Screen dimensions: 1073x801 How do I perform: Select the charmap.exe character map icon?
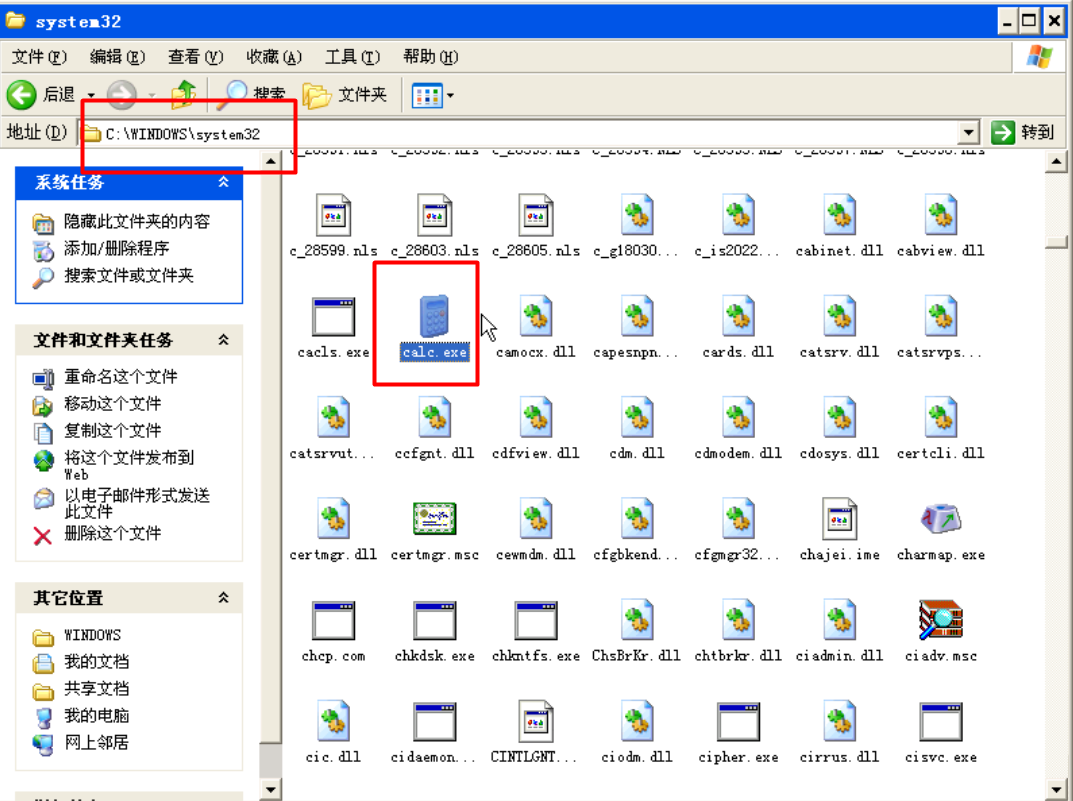tap(941, 519)
